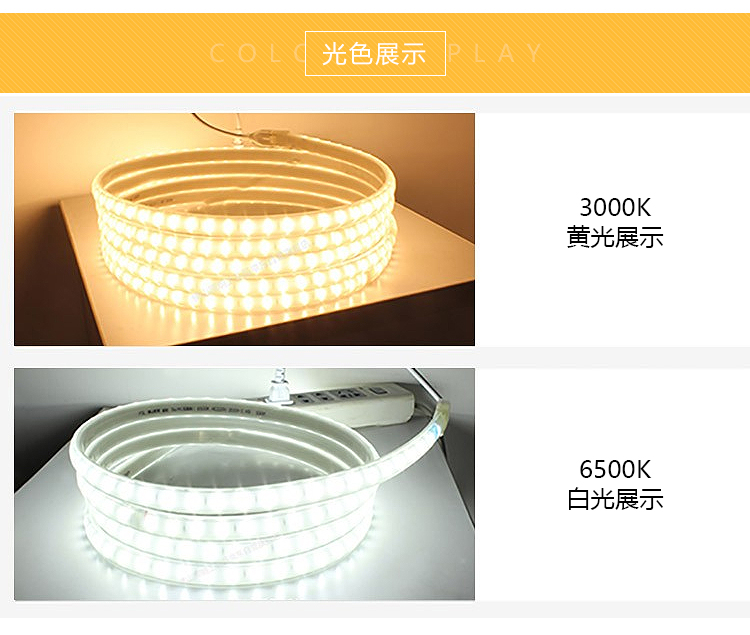The width and height of the screenshot is (750, 635).
Task: Click the 黄光展示 caption text
Action: click(615, 237)
